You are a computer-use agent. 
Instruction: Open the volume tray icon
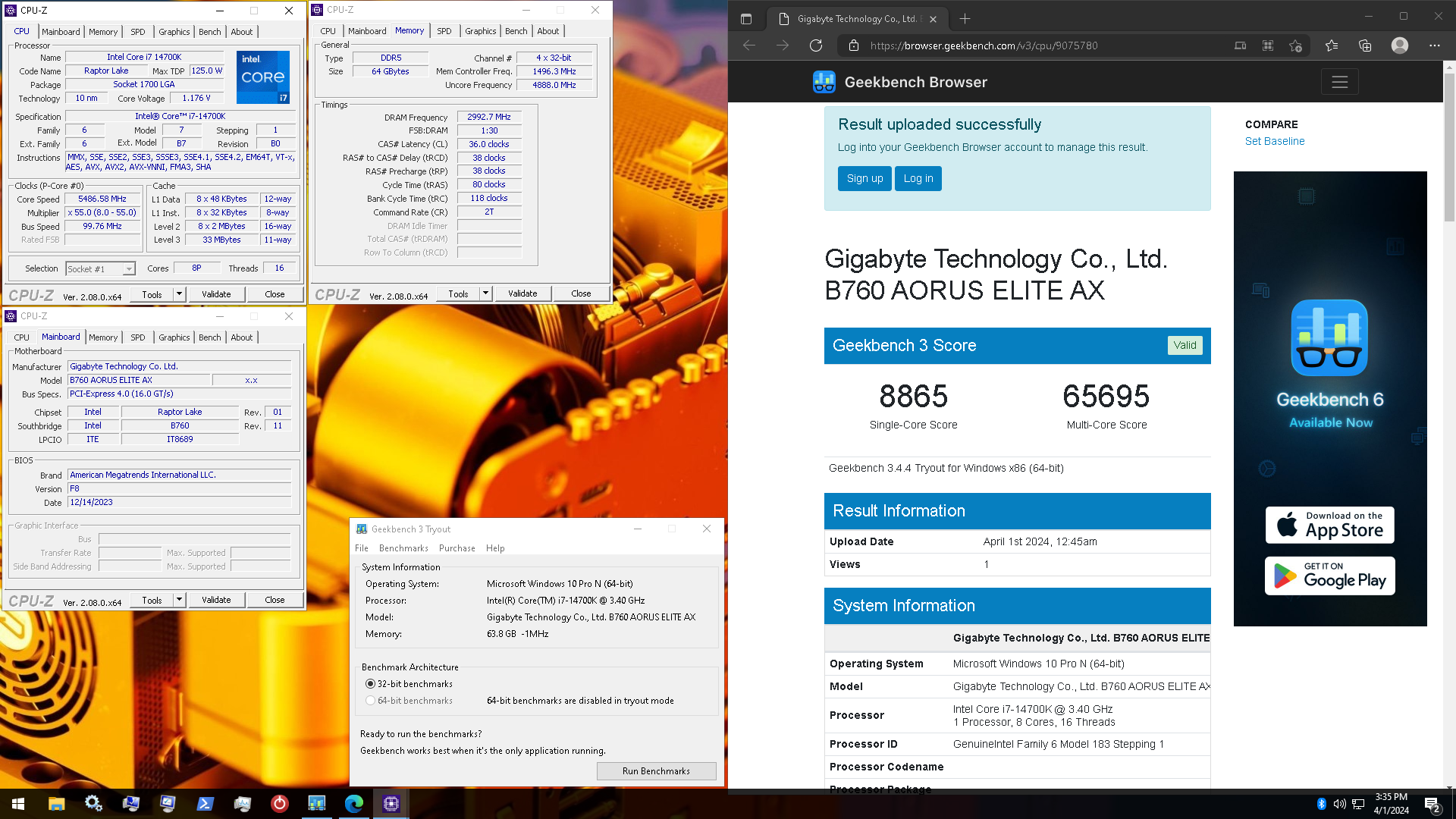click(1340, 804)
